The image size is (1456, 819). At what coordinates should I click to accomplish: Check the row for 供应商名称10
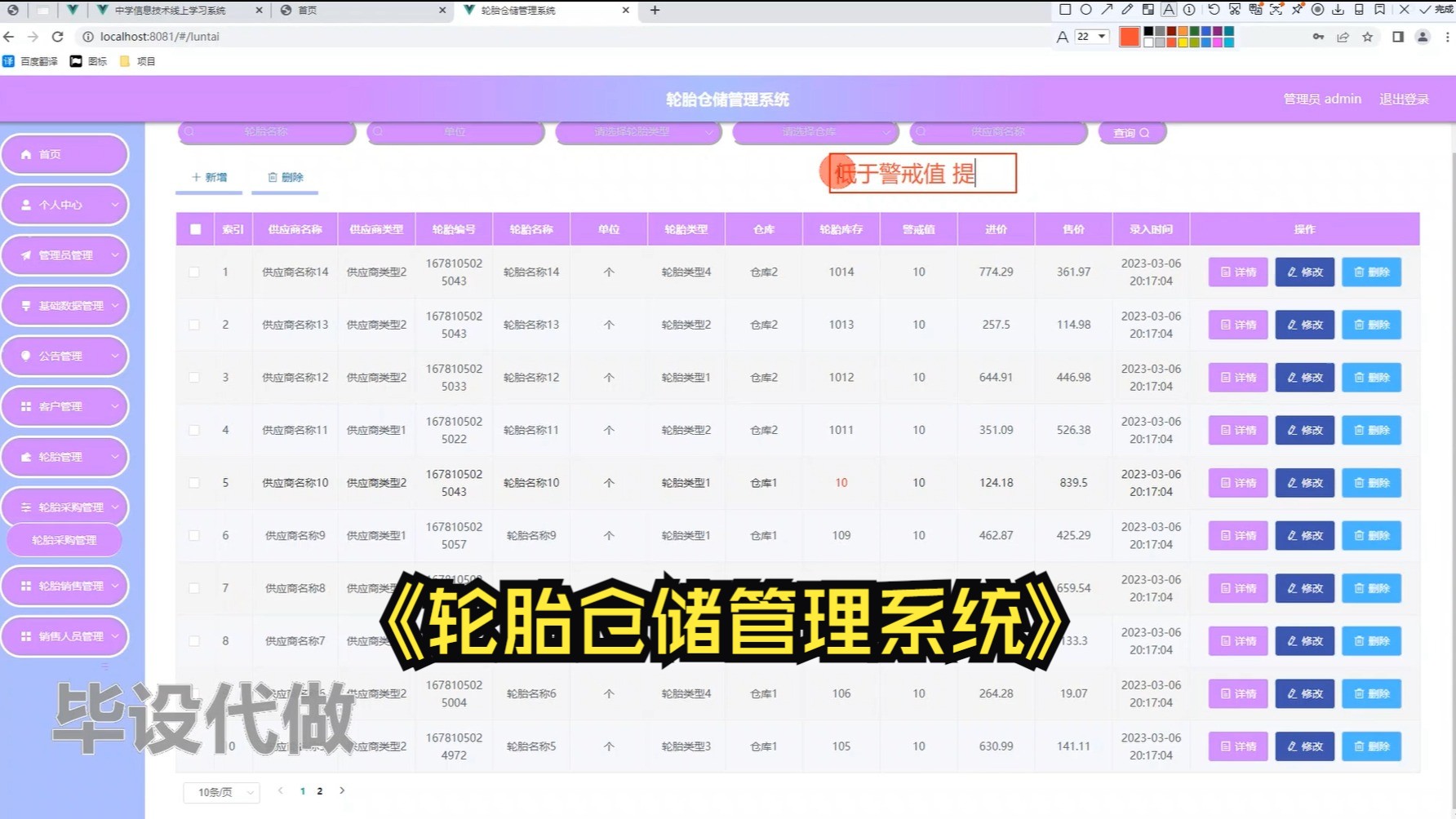194,483
